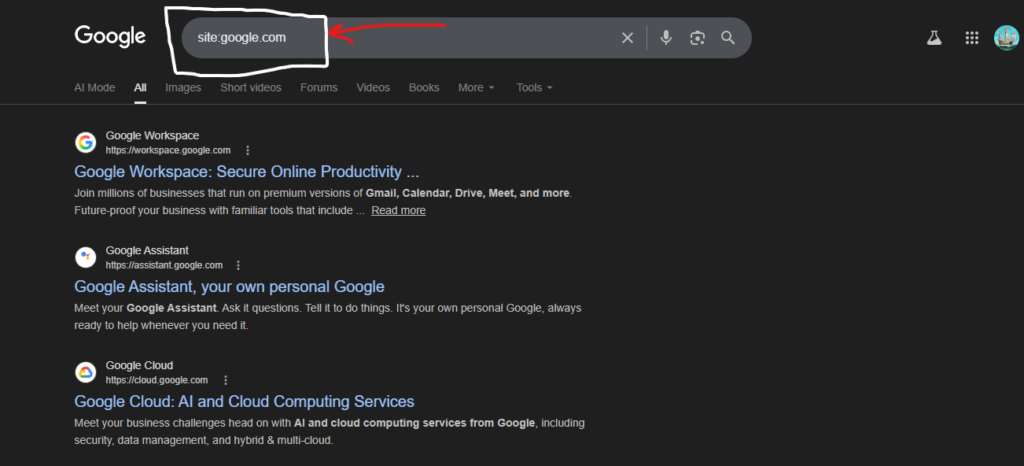
Task: Start voice search with the microphone icon
Action: coord(665,38)
